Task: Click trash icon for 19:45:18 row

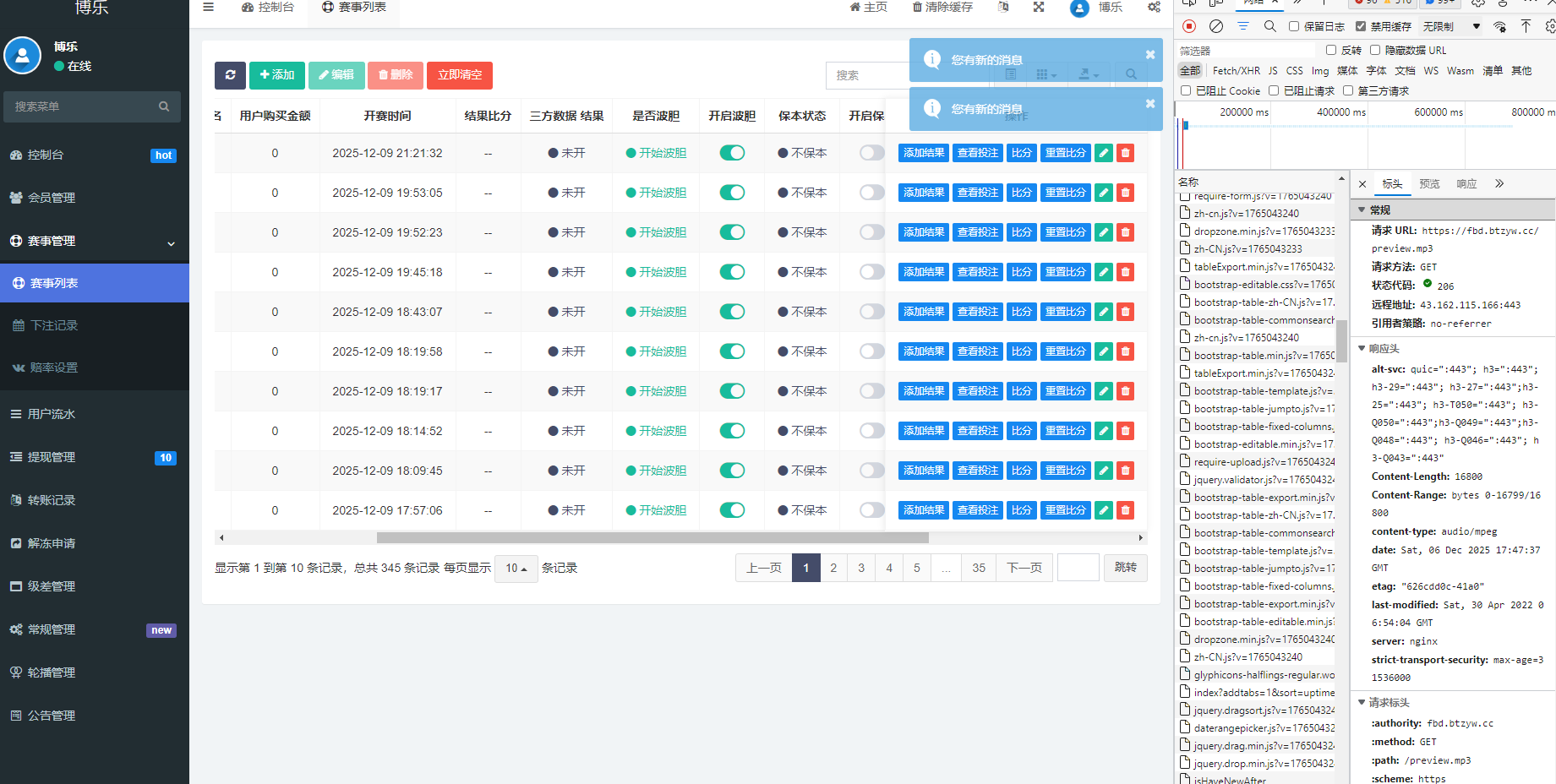Action: [x=1125, y=272]
